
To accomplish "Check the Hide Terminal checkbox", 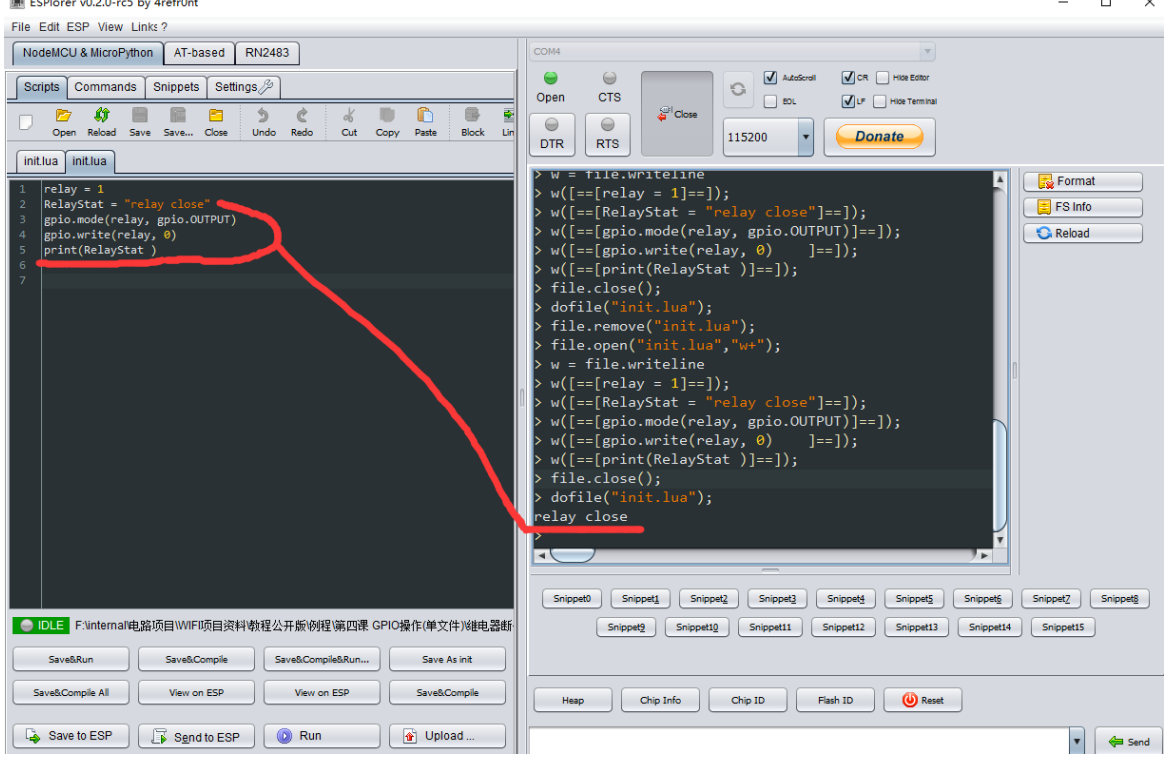I will point(880,101).
